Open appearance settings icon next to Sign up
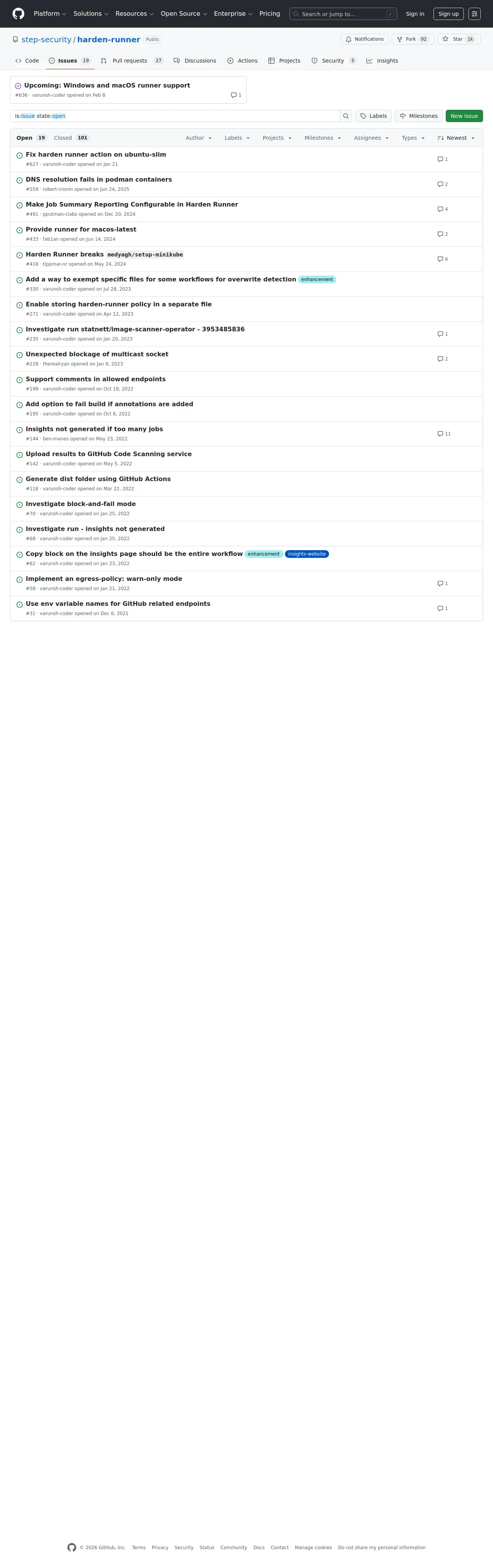The width and height of the screenshot is (493, 1568). coord(474,13)
